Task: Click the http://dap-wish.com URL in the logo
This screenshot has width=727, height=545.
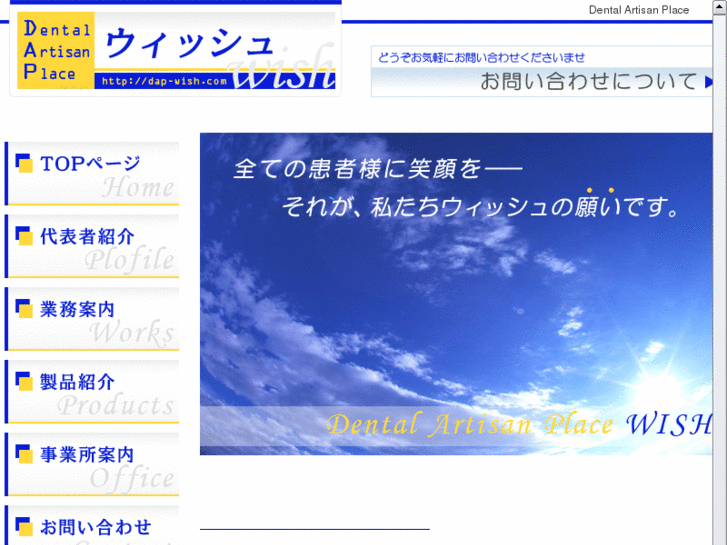Action: 164,81
